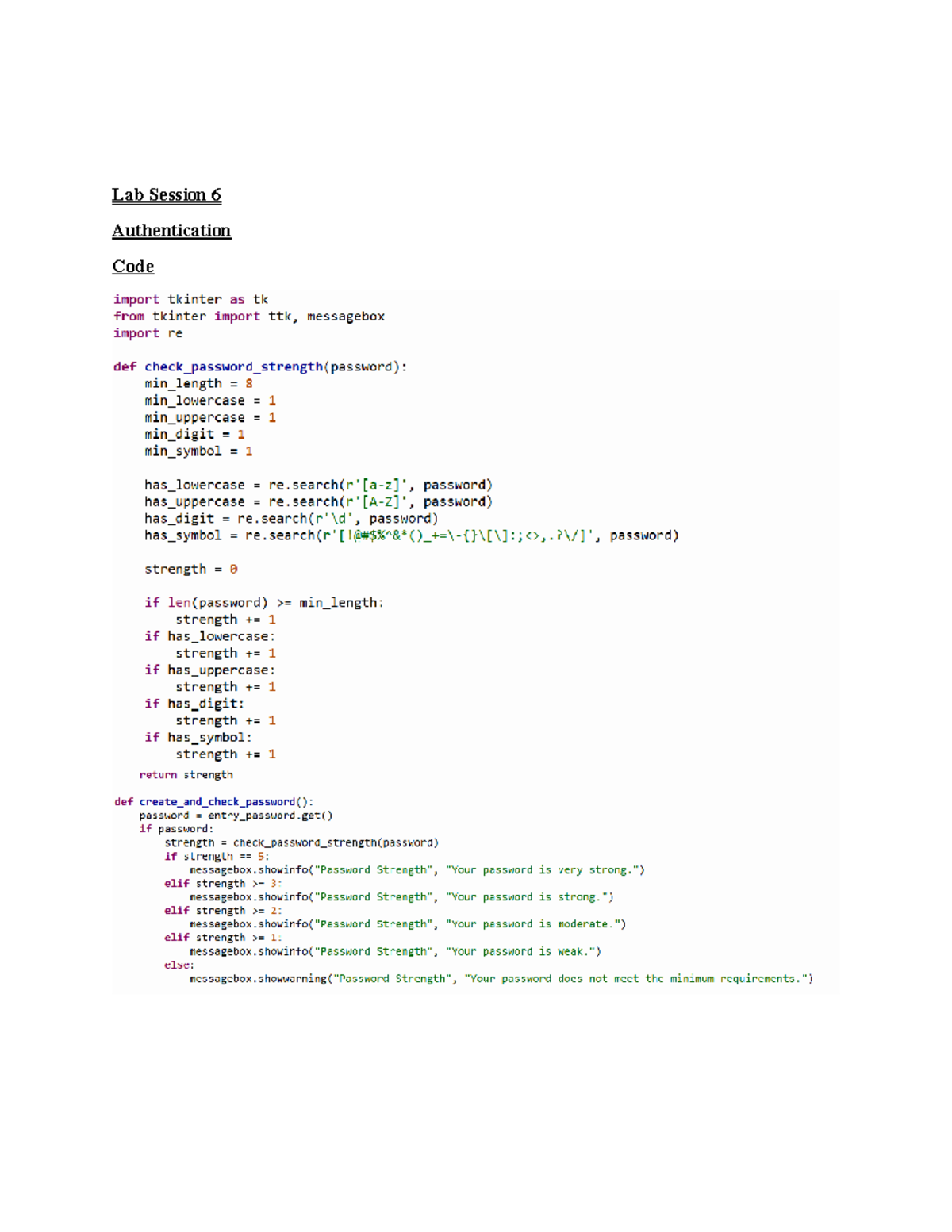The height and width of the screenshot is (1232, 952).
Task: Click the 'strength = 0' line
Action: click(x=190, y=569)
